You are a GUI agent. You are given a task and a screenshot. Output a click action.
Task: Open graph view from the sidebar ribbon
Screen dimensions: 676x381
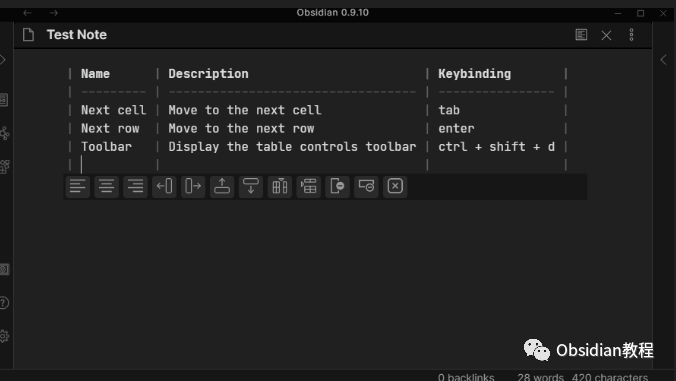pyautogui.click(x=4, y=133)
